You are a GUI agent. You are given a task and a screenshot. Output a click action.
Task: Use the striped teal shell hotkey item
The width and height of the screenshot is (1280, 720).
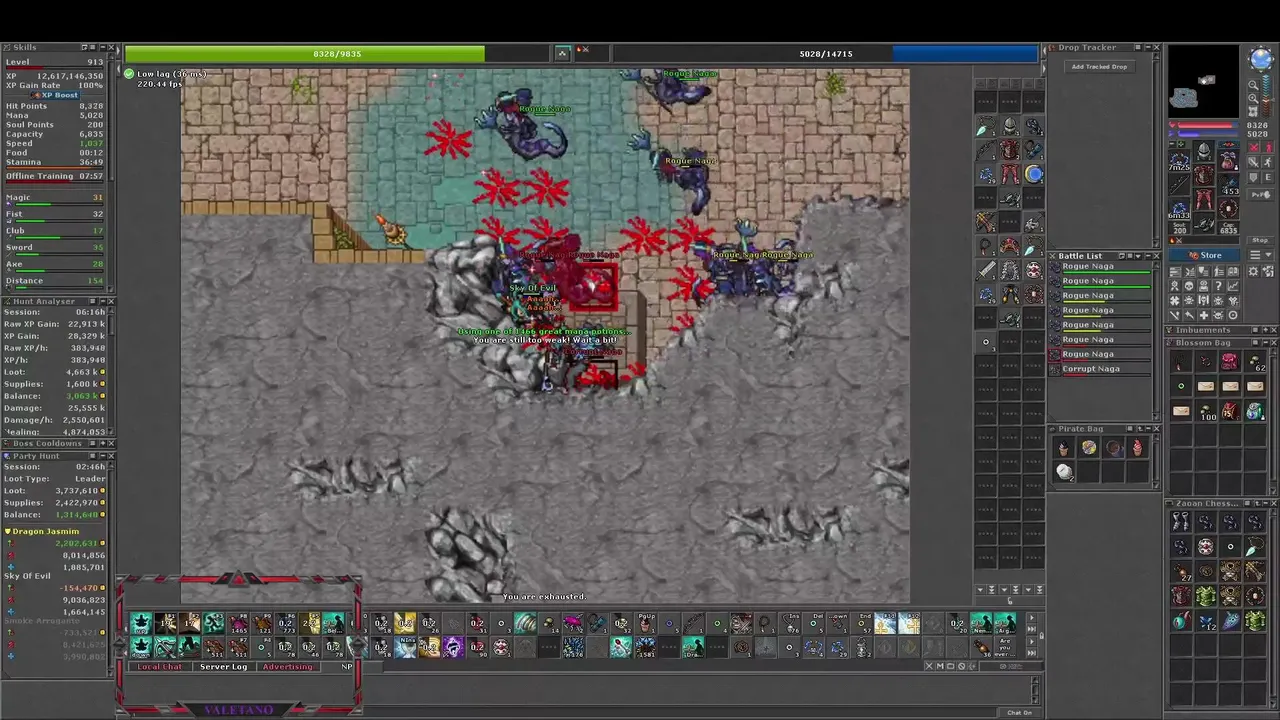(x=524, y=623)
